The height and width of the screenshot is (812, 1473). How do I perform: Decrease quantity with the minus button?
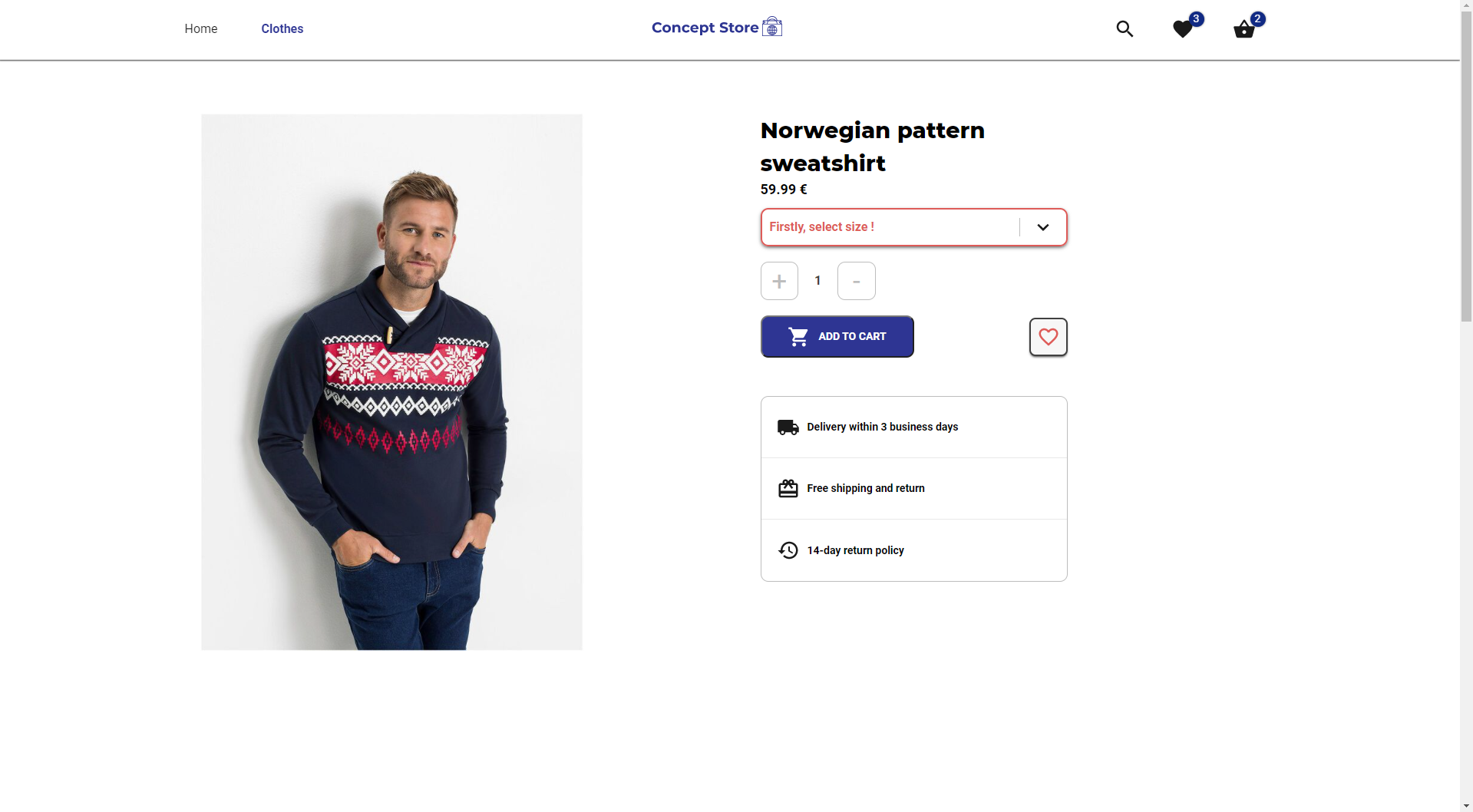point(856,280)
